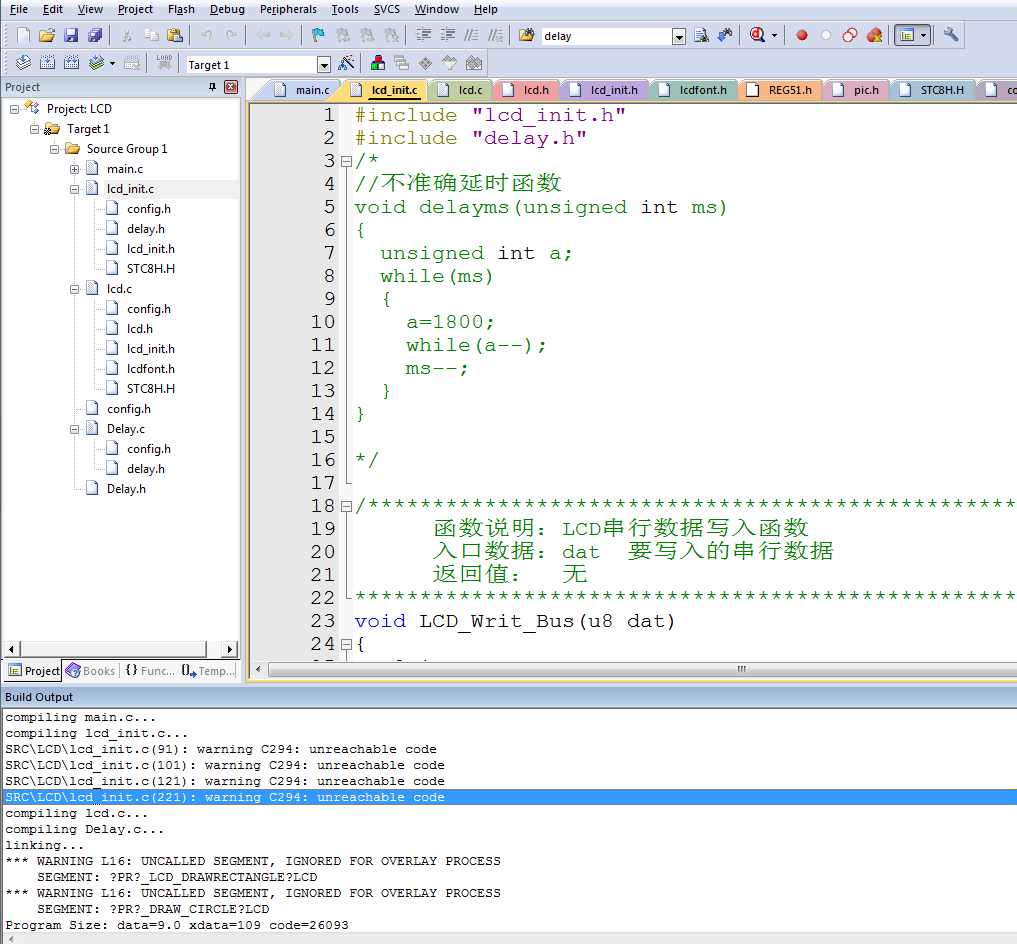The width and height of the screenshot is (1017, 944).
Task: Create a new file with New icon
Action: [x=23, y=35]
